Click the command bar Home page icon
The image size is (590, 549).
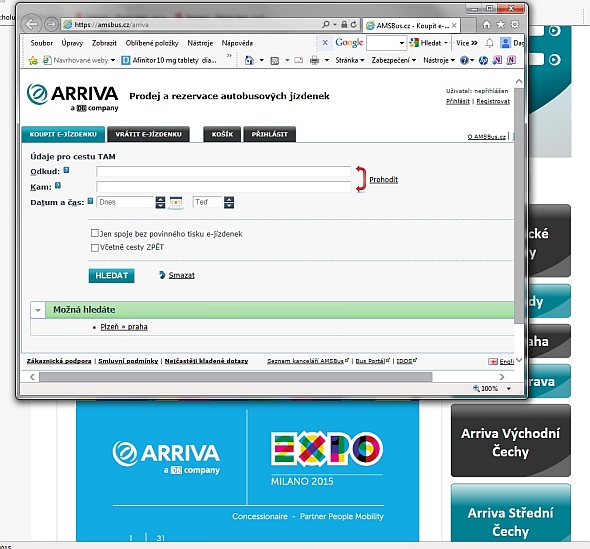point(249,60)
